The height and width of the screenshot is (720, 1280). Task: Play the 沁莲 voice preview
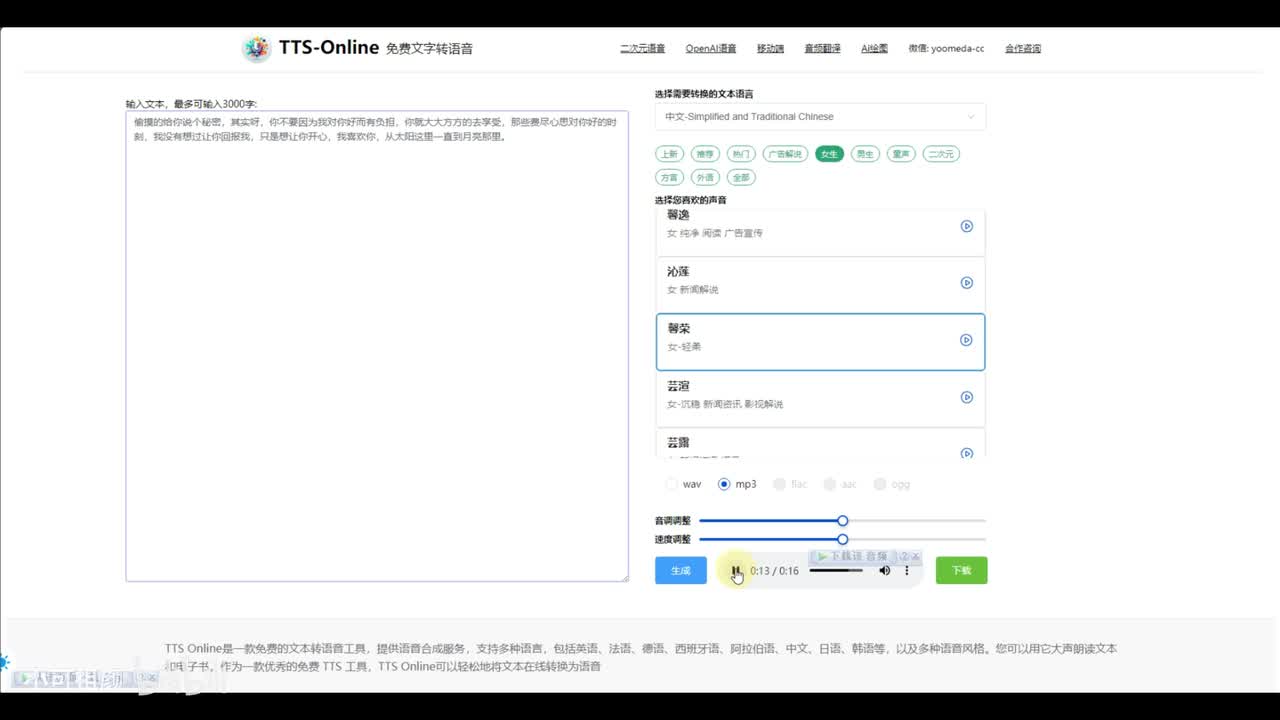[966, 283]
